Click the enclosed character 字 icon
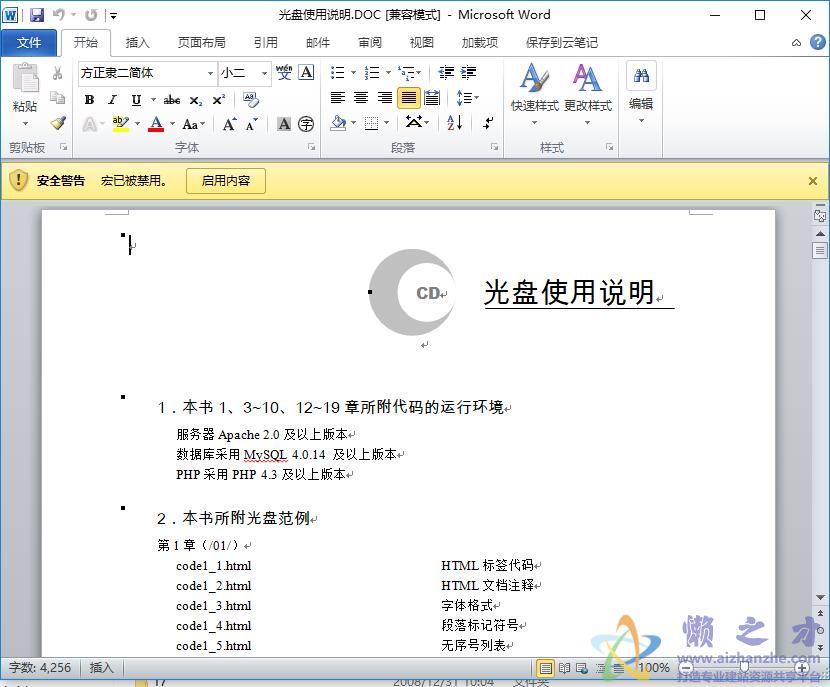Screen dimensions: 830x687 pyautogui.click(x=306, y=124)
